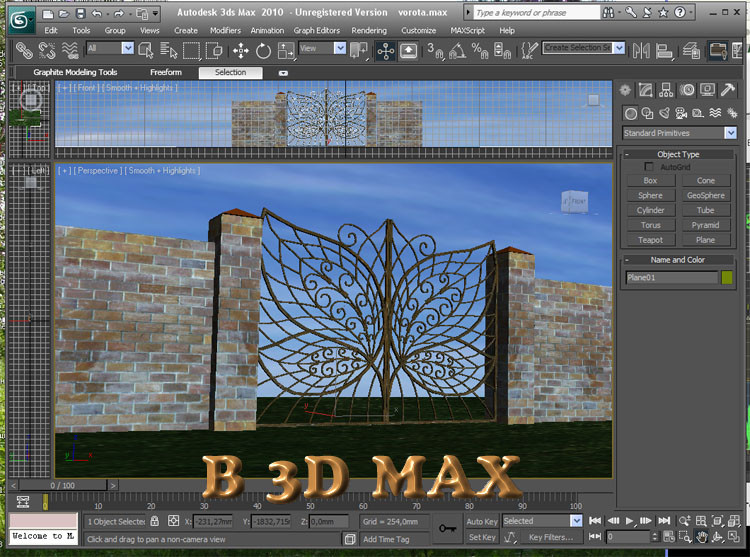This screenshot has height=557, width=750.
Task: Toggle the selection lock padlock icon
Action: (154, 521)
